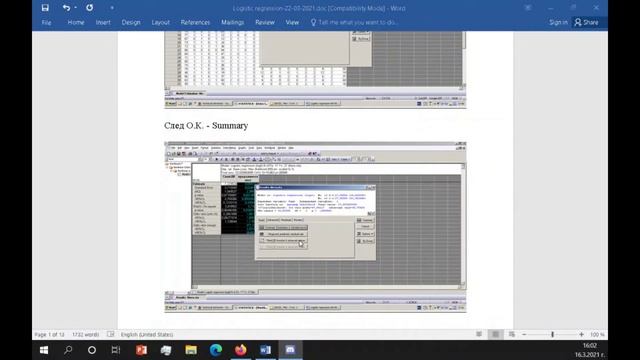This screenshot has height=360, width=640.
Task: Click the zoom in plus button
Action: pyautogui.click(x=581, y=334)
